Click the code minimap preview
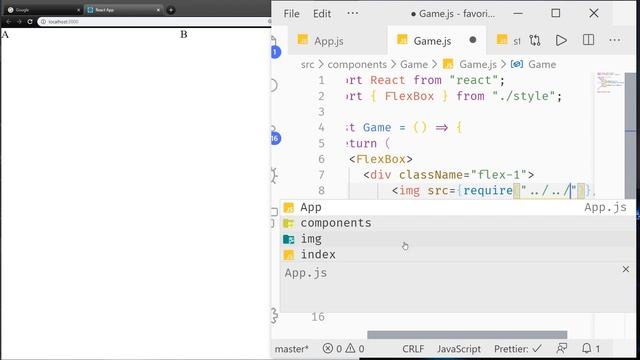This screenshot has width=640, height=360. click(609, 82)
